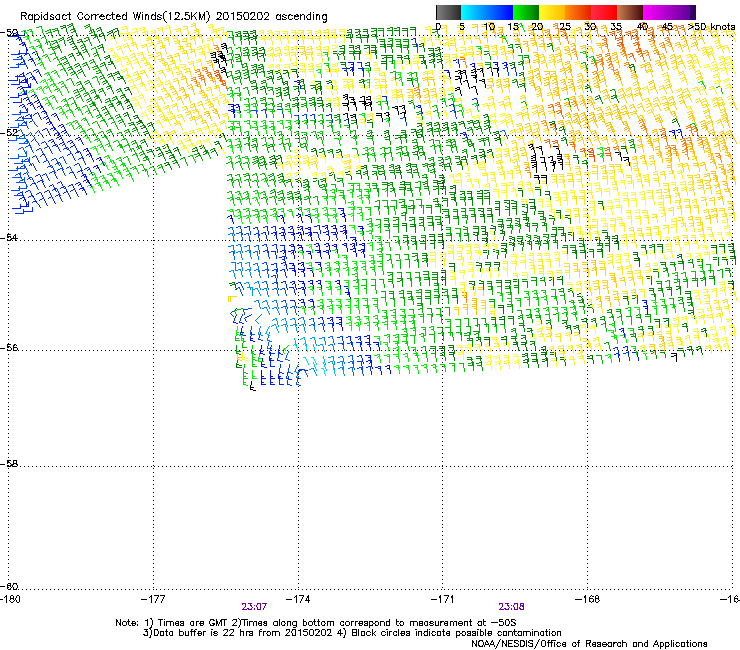
Task: Click the latitude label -60
Action: (9, 586)
